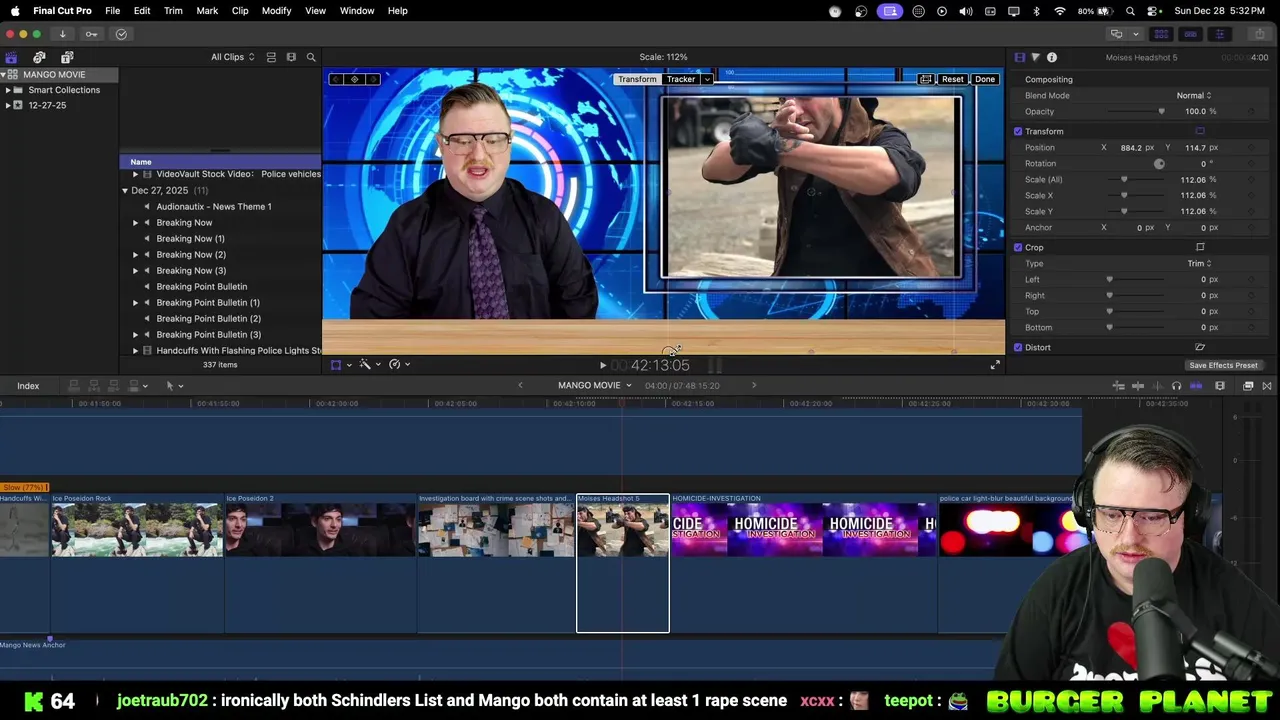Disable the Crop checkbox
This screenshot has width=1280, height=720.
(1018, 247)
